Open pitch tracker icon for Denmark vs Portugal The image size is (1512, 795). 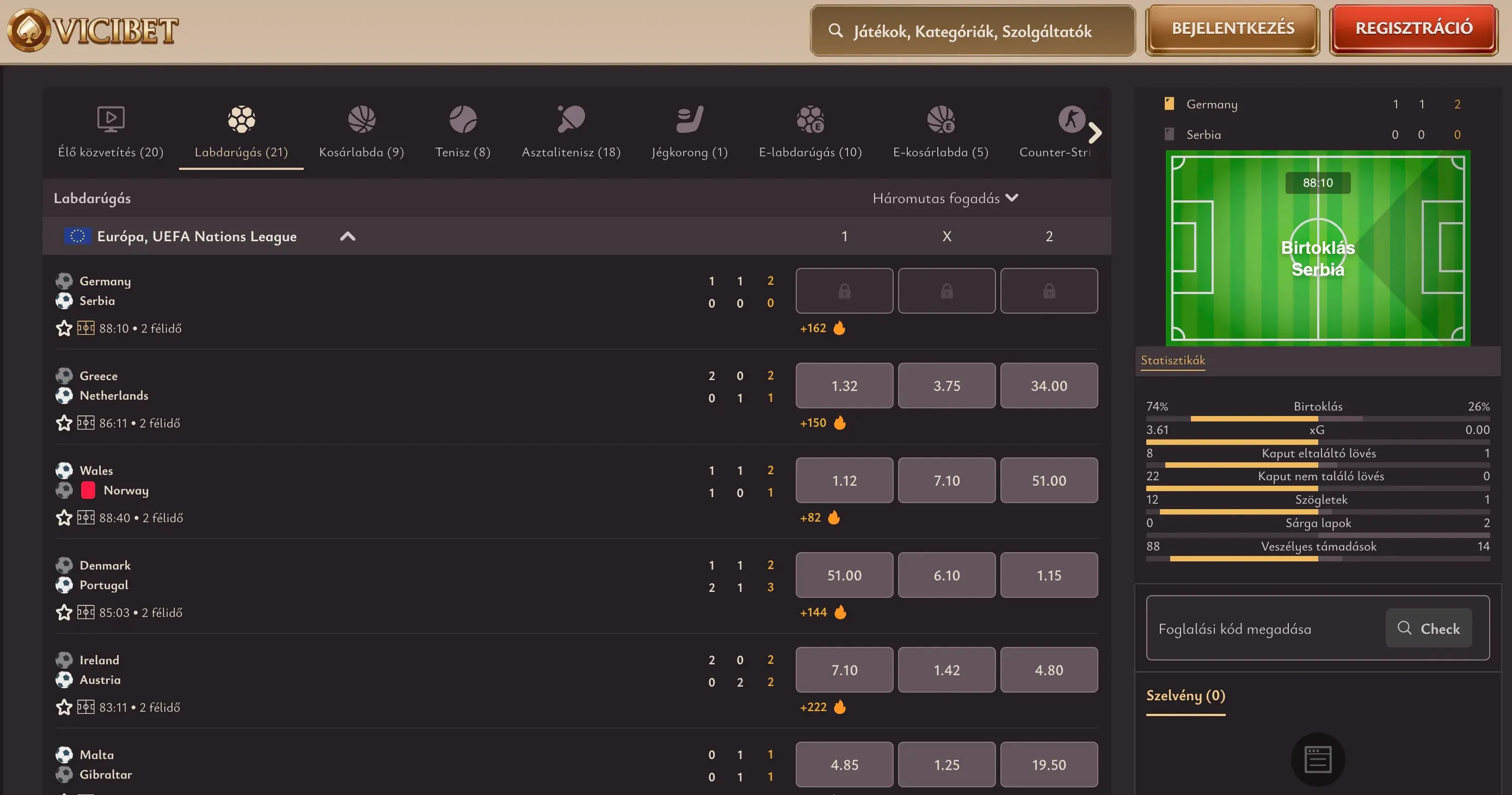[x=85, y=612]
